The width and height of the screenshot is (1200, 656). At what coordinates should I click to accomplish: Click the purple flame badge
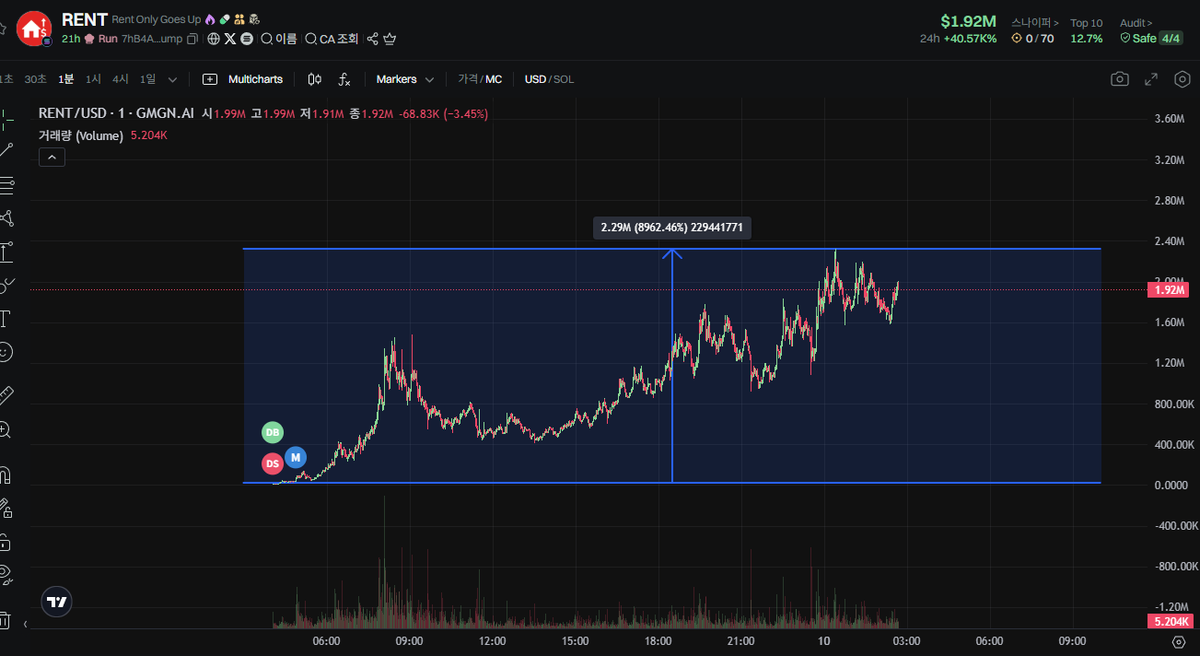[210, 19]
